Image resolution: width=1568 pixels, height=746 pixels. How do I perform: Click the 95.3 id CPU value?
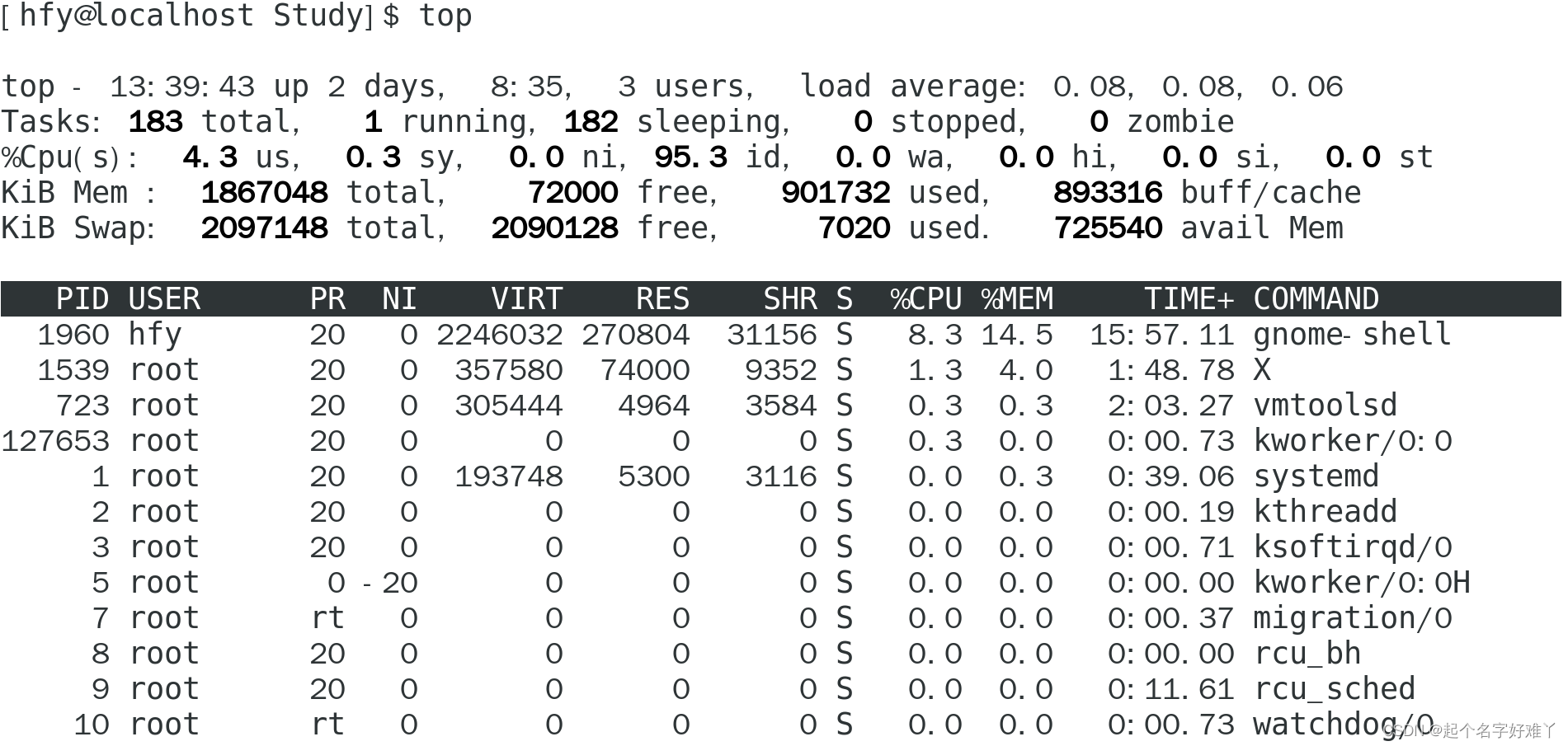pyautogui.click(x=690, y=157)
